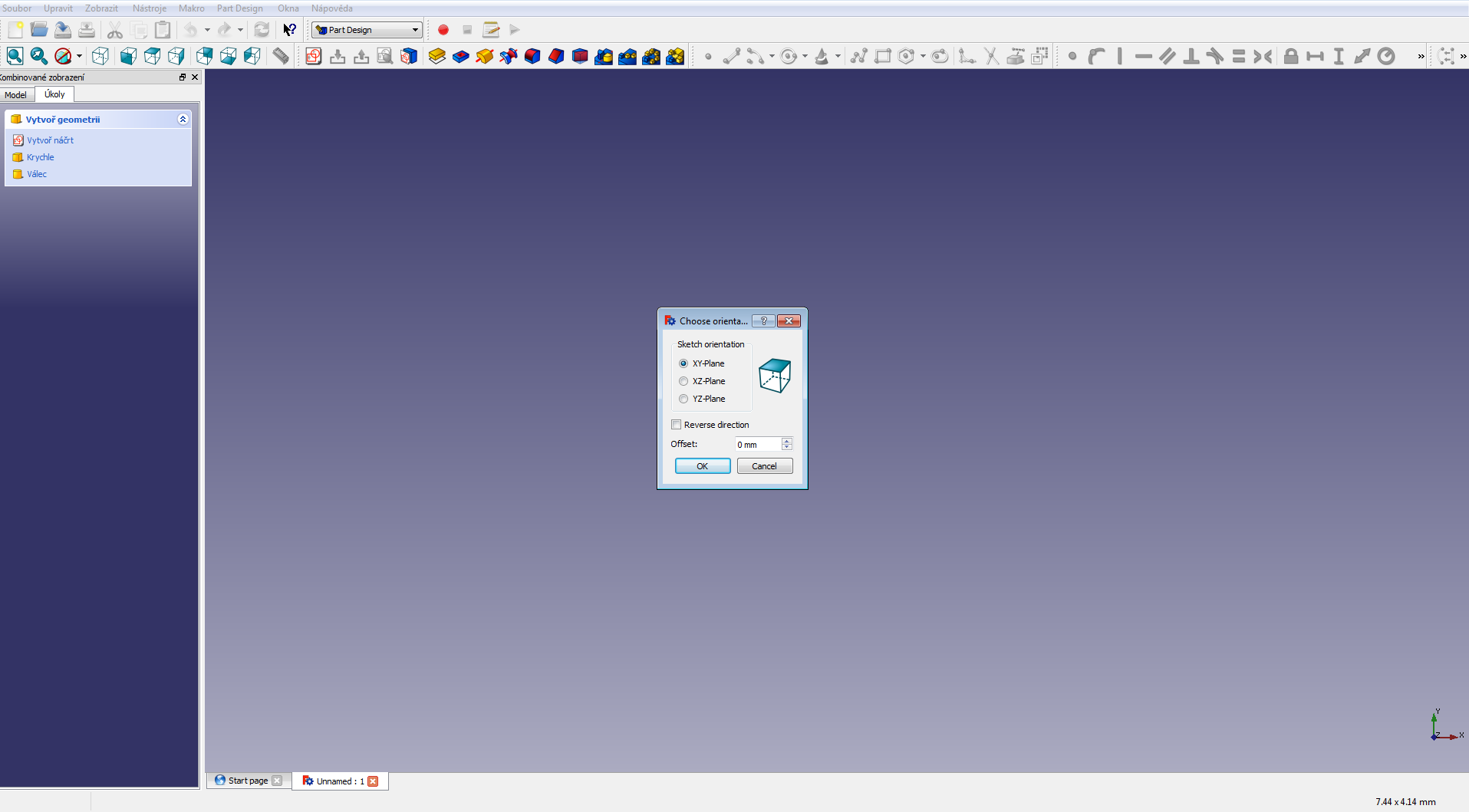Click the Offset value input field
The width and height of the screenshot is (1469, 812).
pyautogui.click(x=757, y=445)
